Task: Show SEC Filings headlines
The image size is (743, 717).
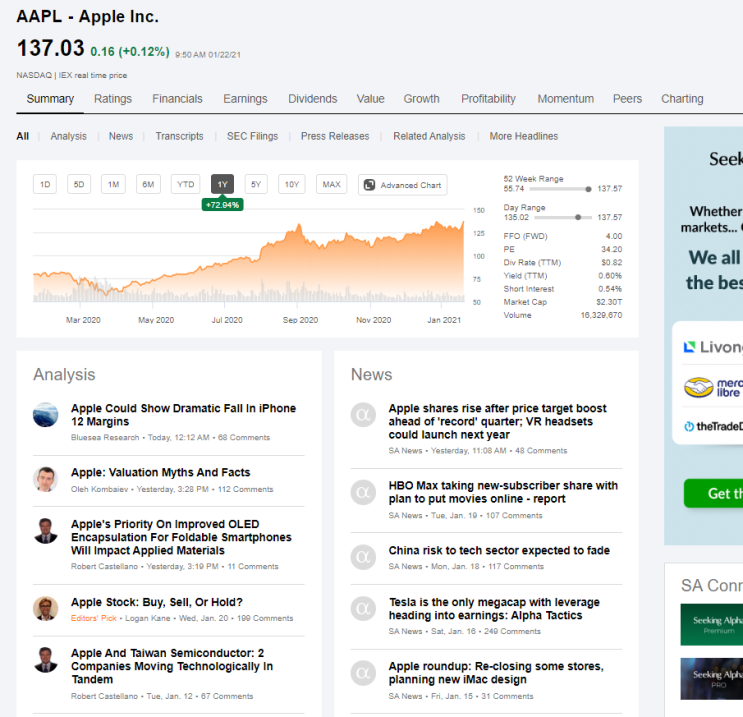Action: [253, 136]
